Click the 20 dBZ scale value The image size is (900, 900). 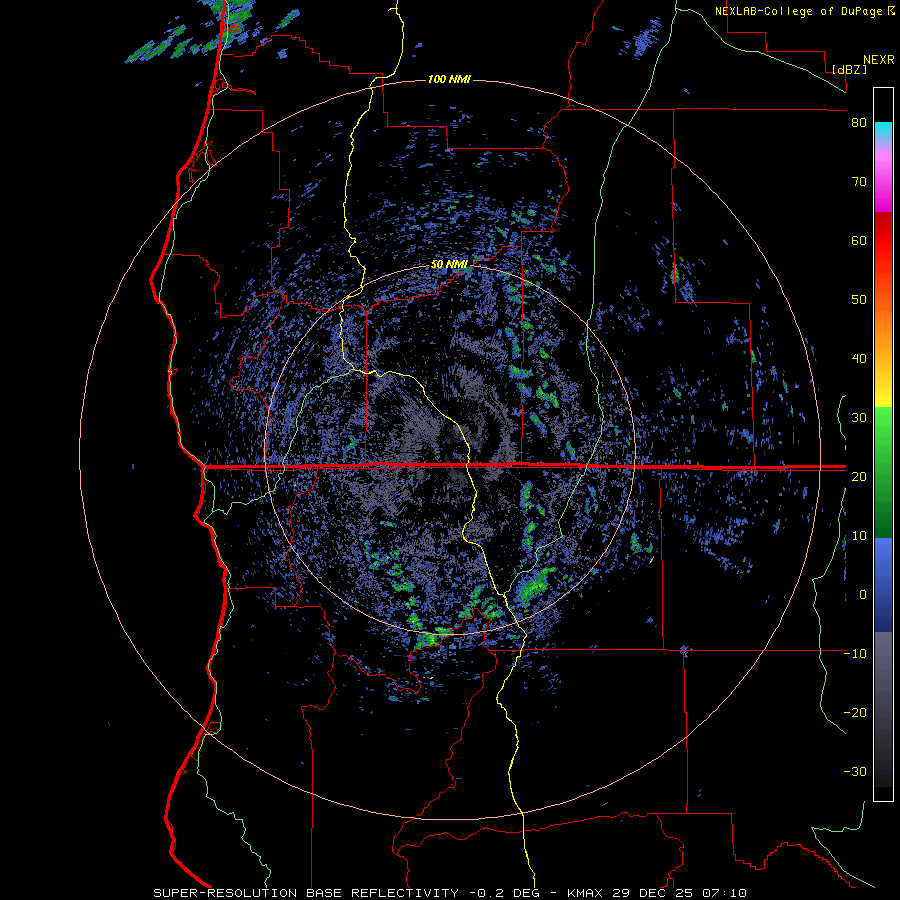(x=859, y=477)
